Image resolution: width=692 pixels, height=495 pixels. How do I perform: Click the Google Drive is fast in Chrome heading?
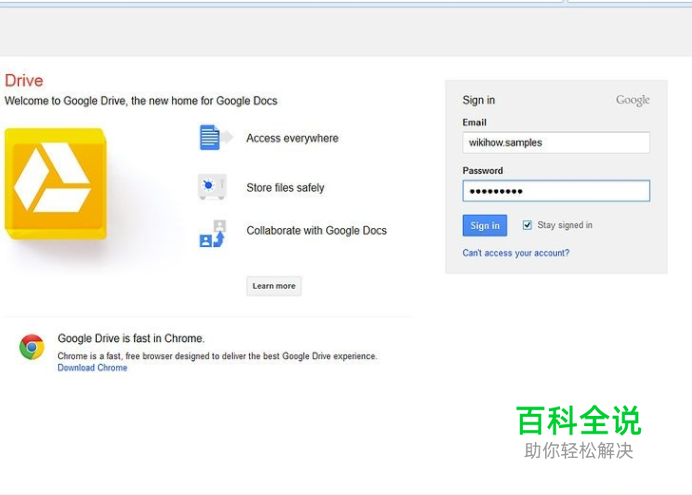click(131, 338)
